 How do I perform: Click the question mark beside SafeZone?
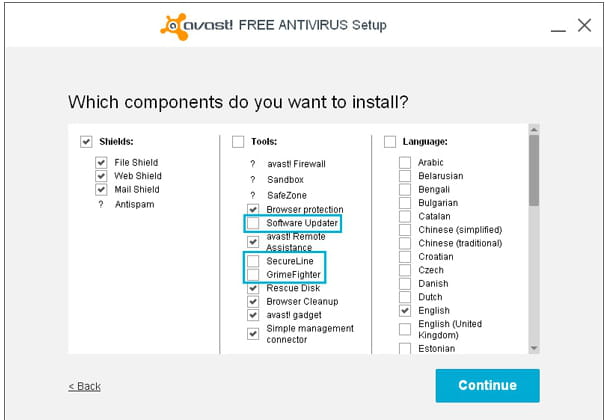pyautogui.click(x=253, y=195)
